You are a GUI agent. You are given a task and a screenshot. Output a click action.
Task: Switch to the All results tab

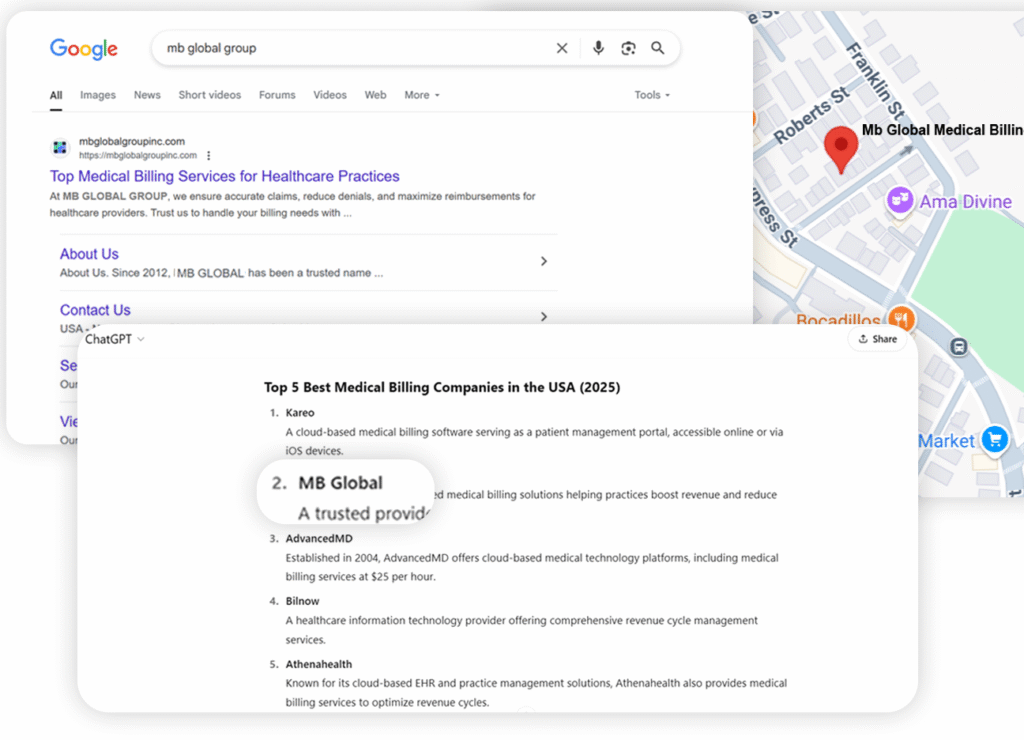[x=56, y=95]
